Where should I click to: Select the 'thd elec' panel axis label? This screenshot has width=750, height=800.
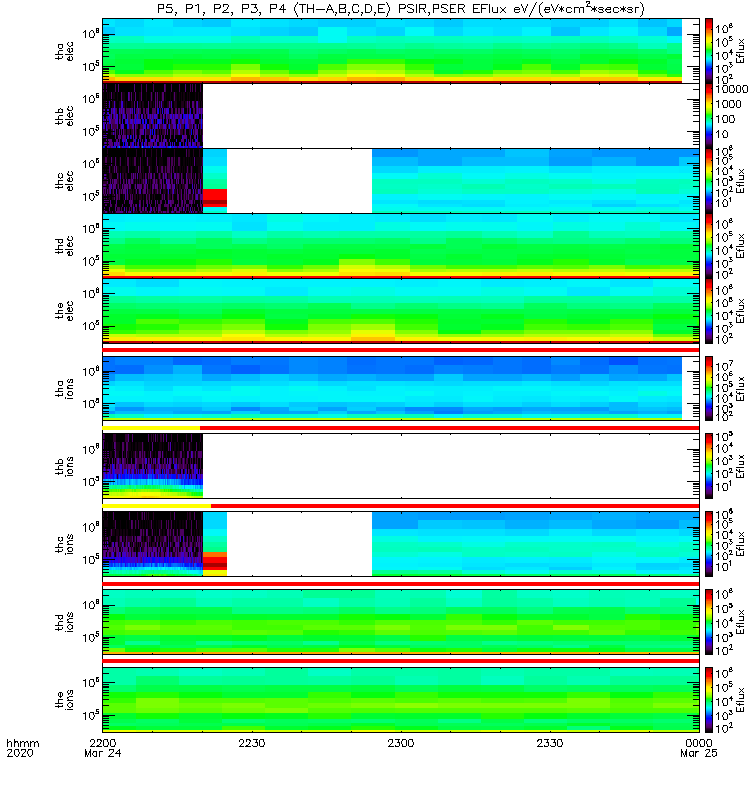click(65, 245)
